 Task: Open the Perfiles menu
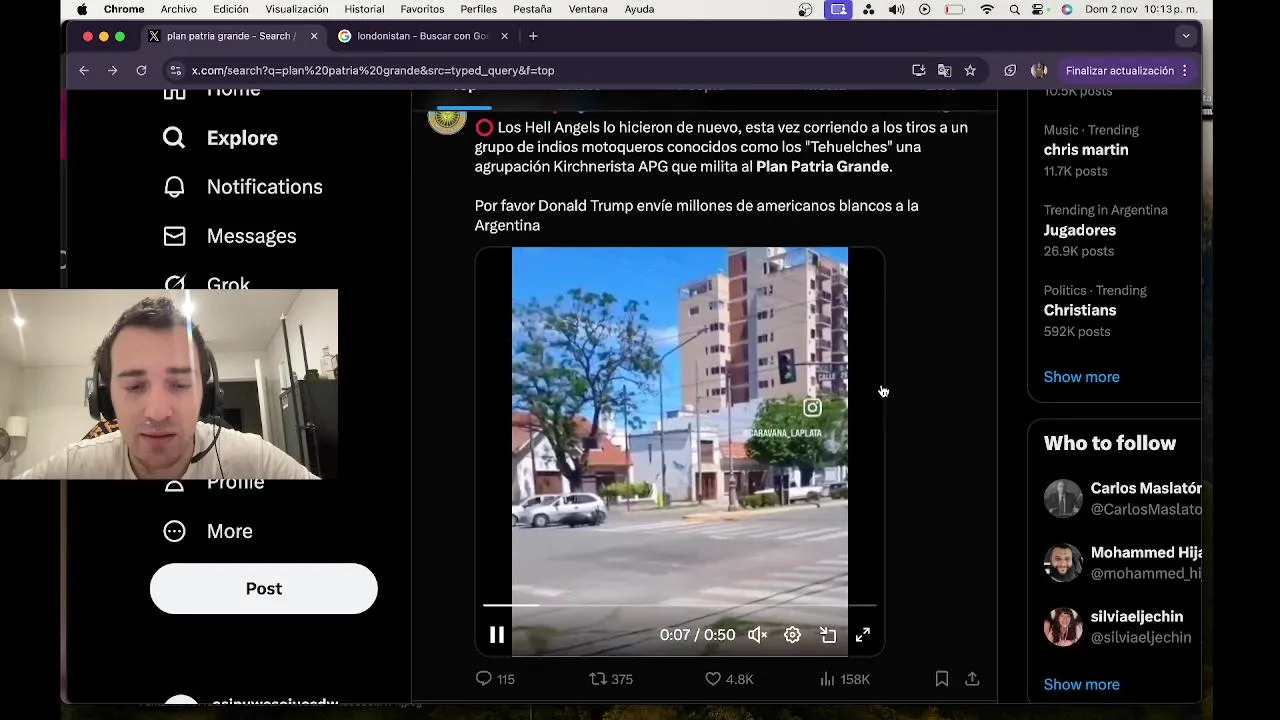tap(479, 9)
